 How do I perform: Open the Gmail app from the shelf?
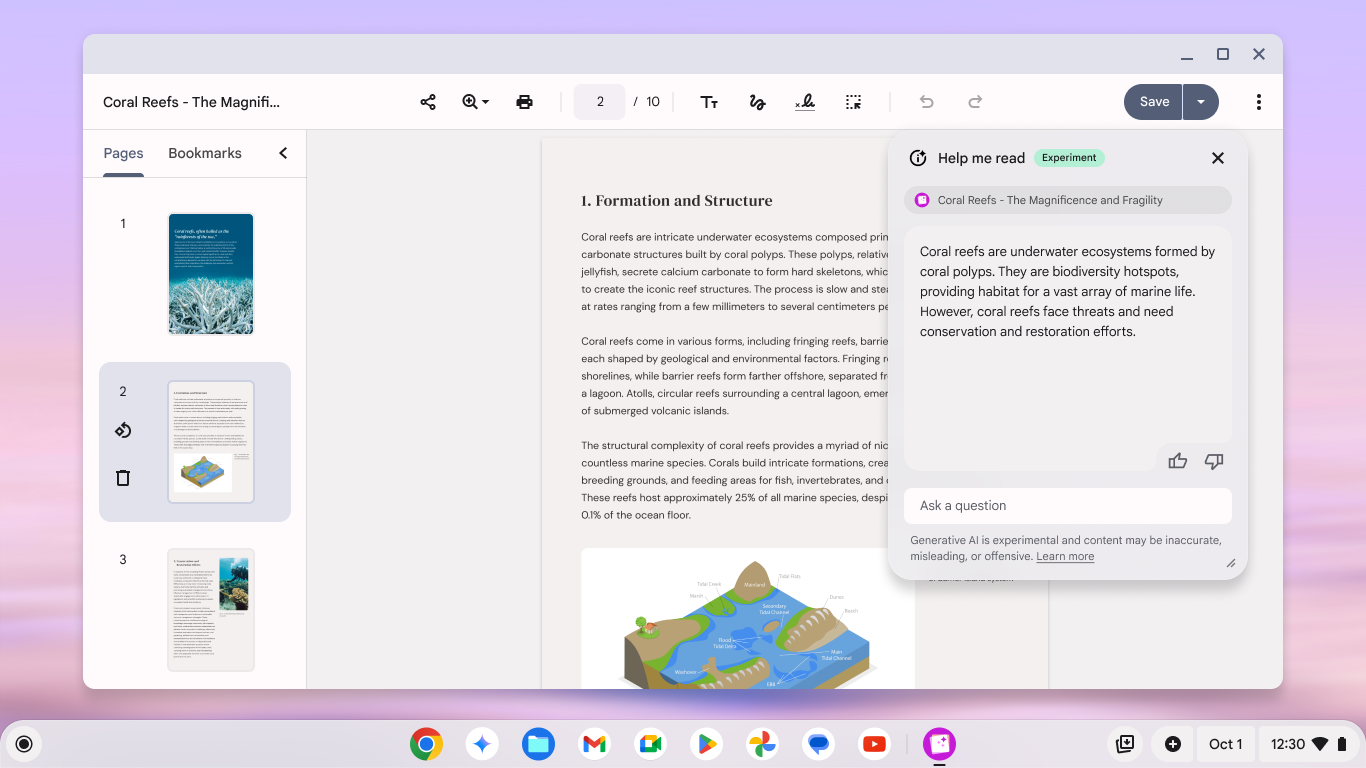594,744
